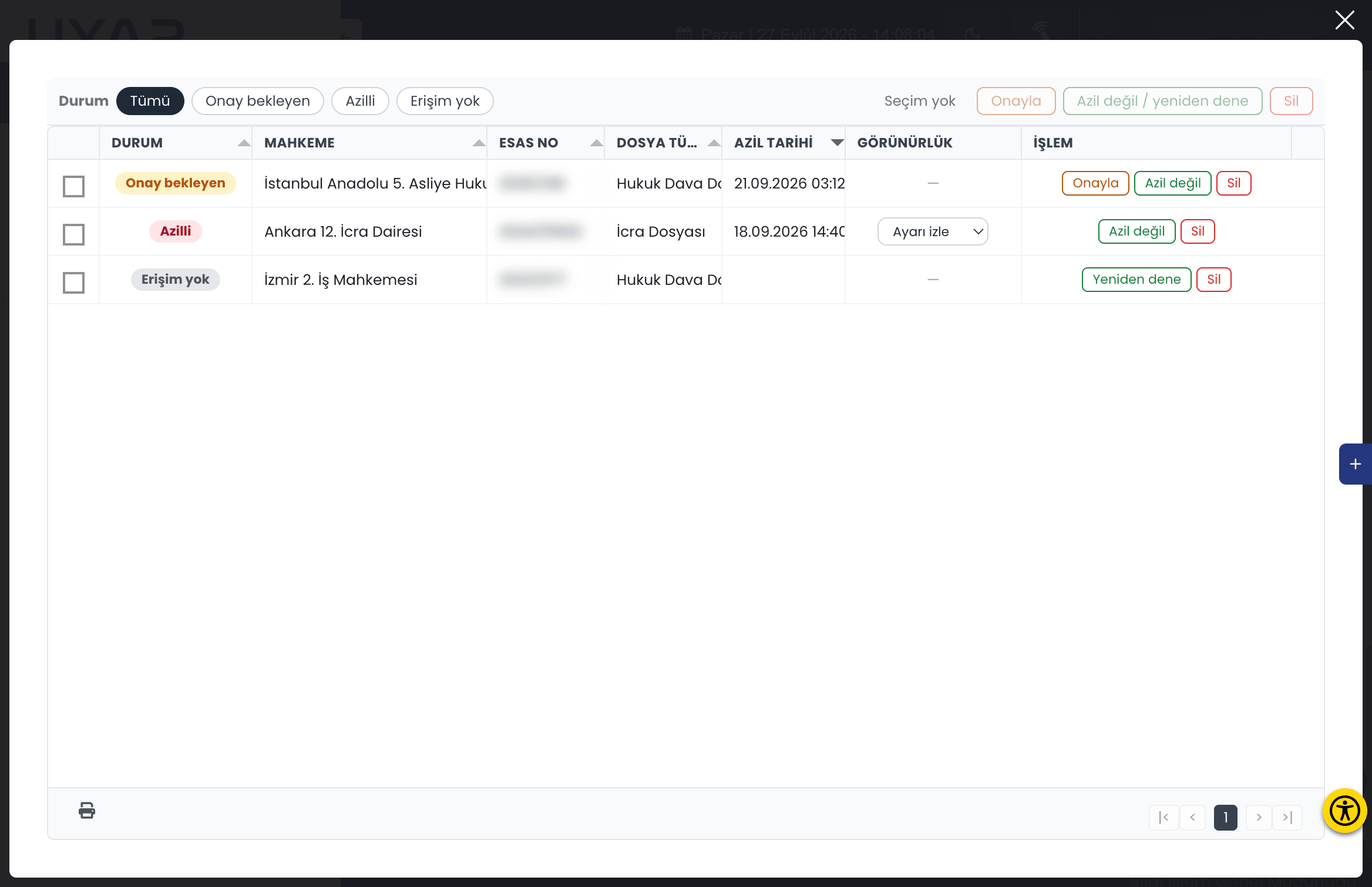Click Azil değil in the Ankara 12. İcra row
The width and height of the screenshot is (1372, 887).
point(1136,231)
